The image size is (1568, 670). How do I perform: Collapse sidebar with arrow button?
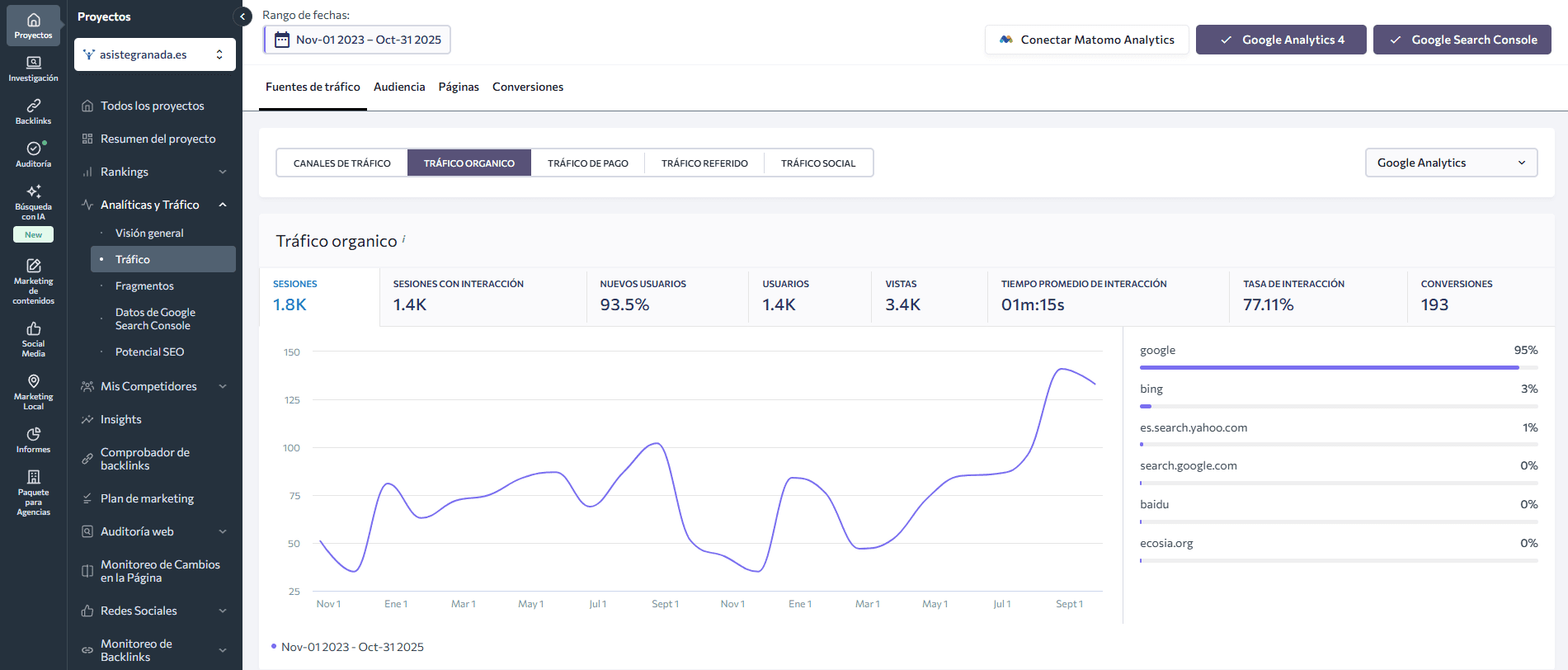pos(242,17)
